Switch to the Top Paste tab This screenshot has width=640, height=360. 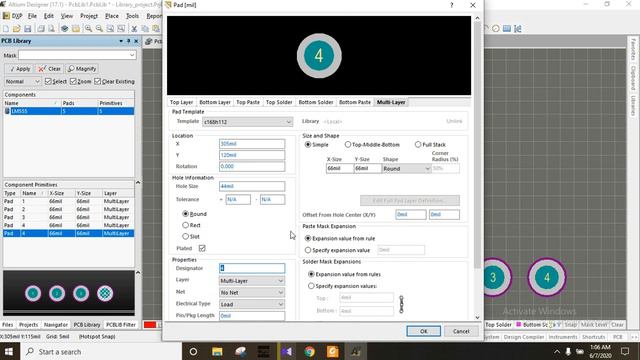pos(248,102)
